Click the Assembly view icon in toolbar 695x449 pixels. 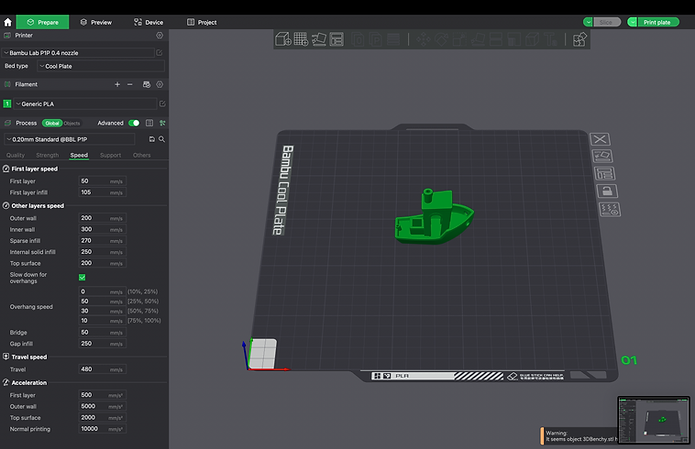tap(580, 39)
